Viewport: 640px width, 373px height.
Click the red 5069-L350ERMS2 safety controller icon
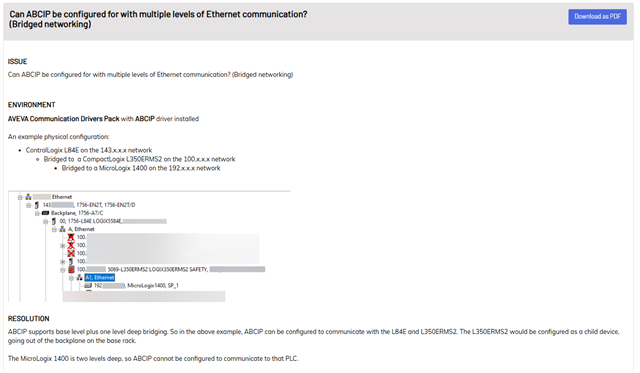pyautogui.click(x=71, y=269)
